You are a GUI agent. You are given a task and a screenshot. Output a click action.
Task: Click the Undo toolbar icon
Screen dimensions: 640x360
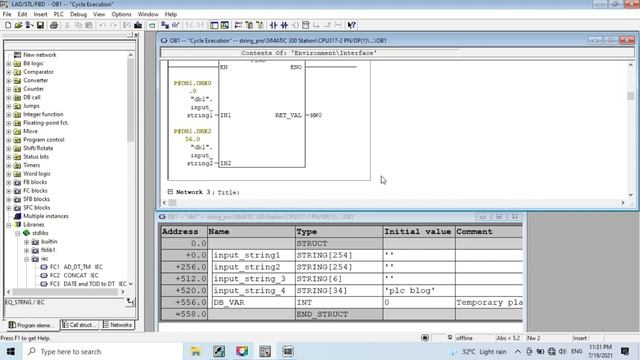tap(102, 25)
